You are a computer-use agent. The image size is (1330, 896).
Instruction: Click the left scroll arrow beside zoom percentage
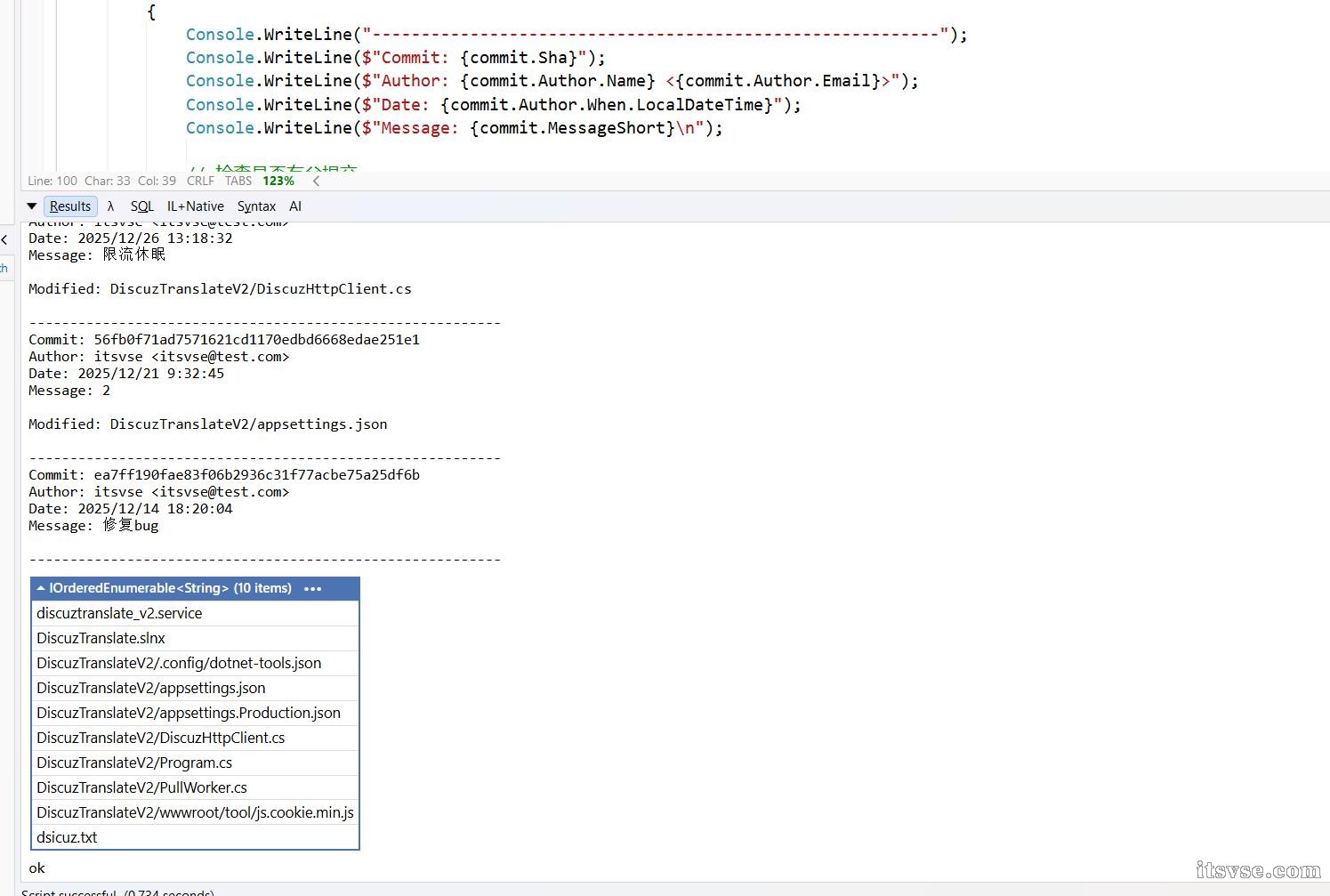pos(316,181)
